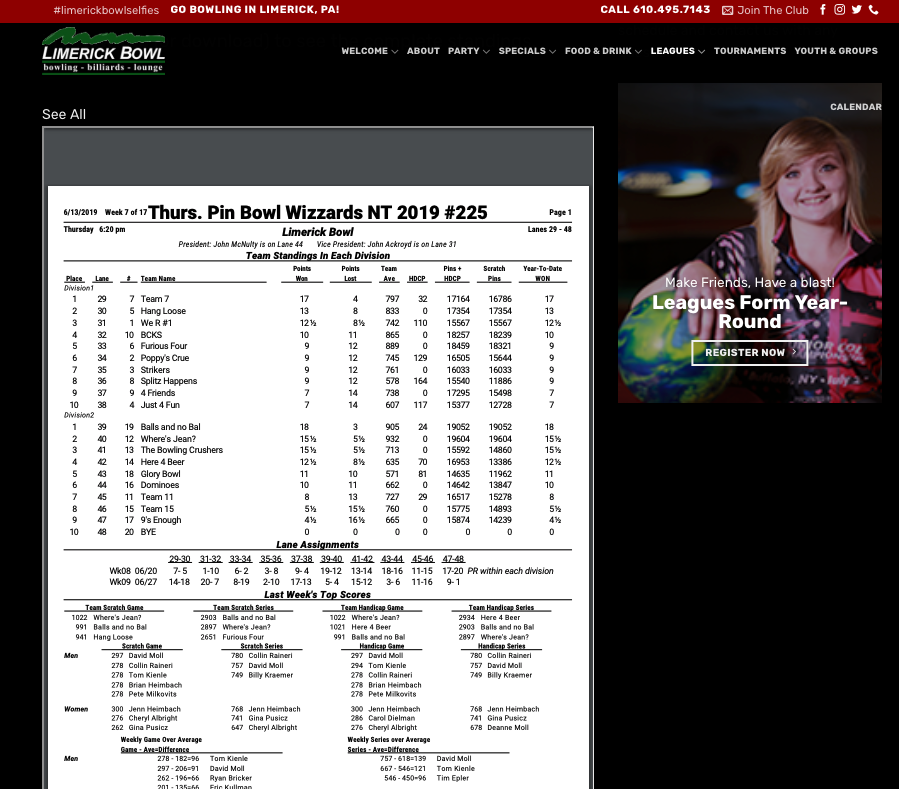Click the See All link

[63, 114]
